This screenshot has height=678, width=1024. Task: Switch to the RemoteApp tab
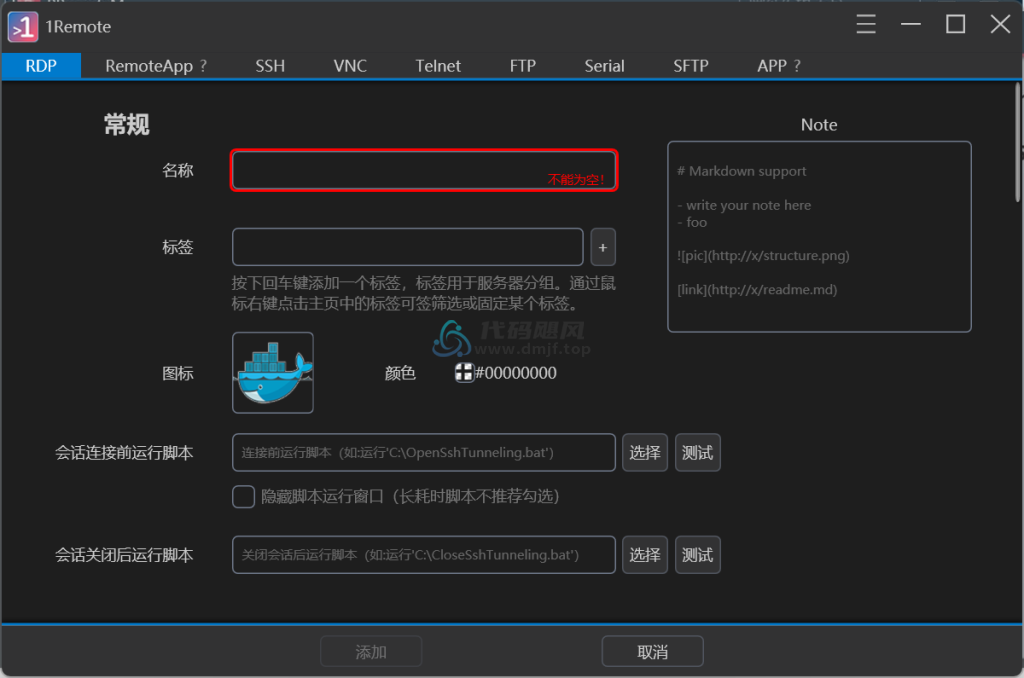[x=149, y=66]
